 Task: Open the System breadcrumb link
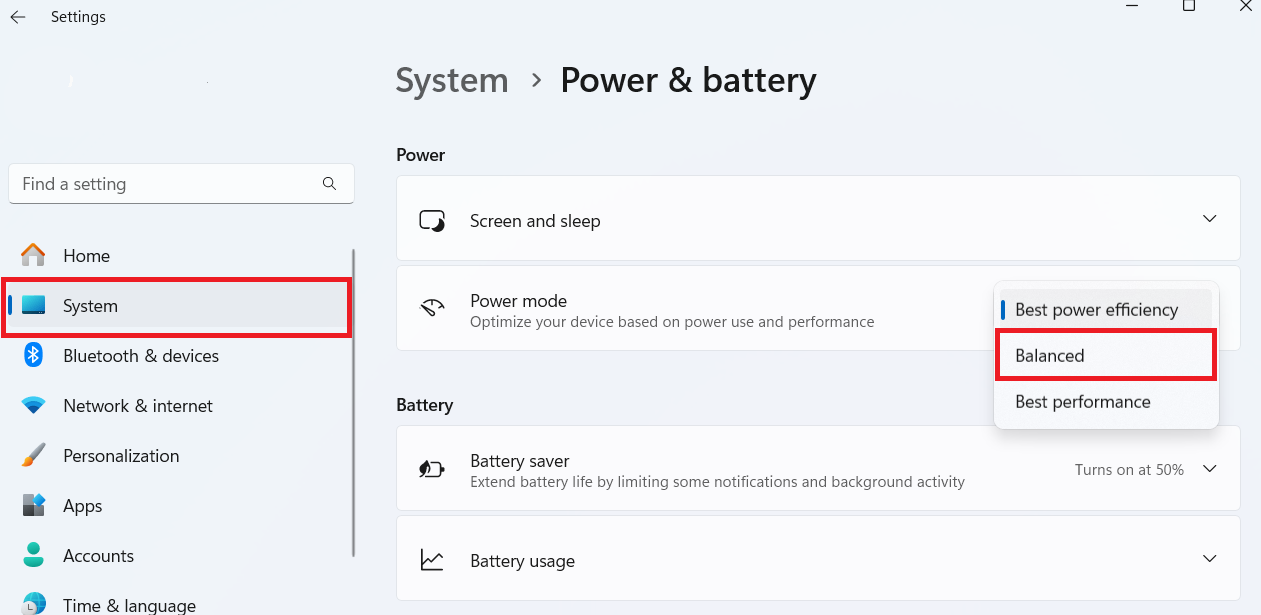(x=451, y=80)
